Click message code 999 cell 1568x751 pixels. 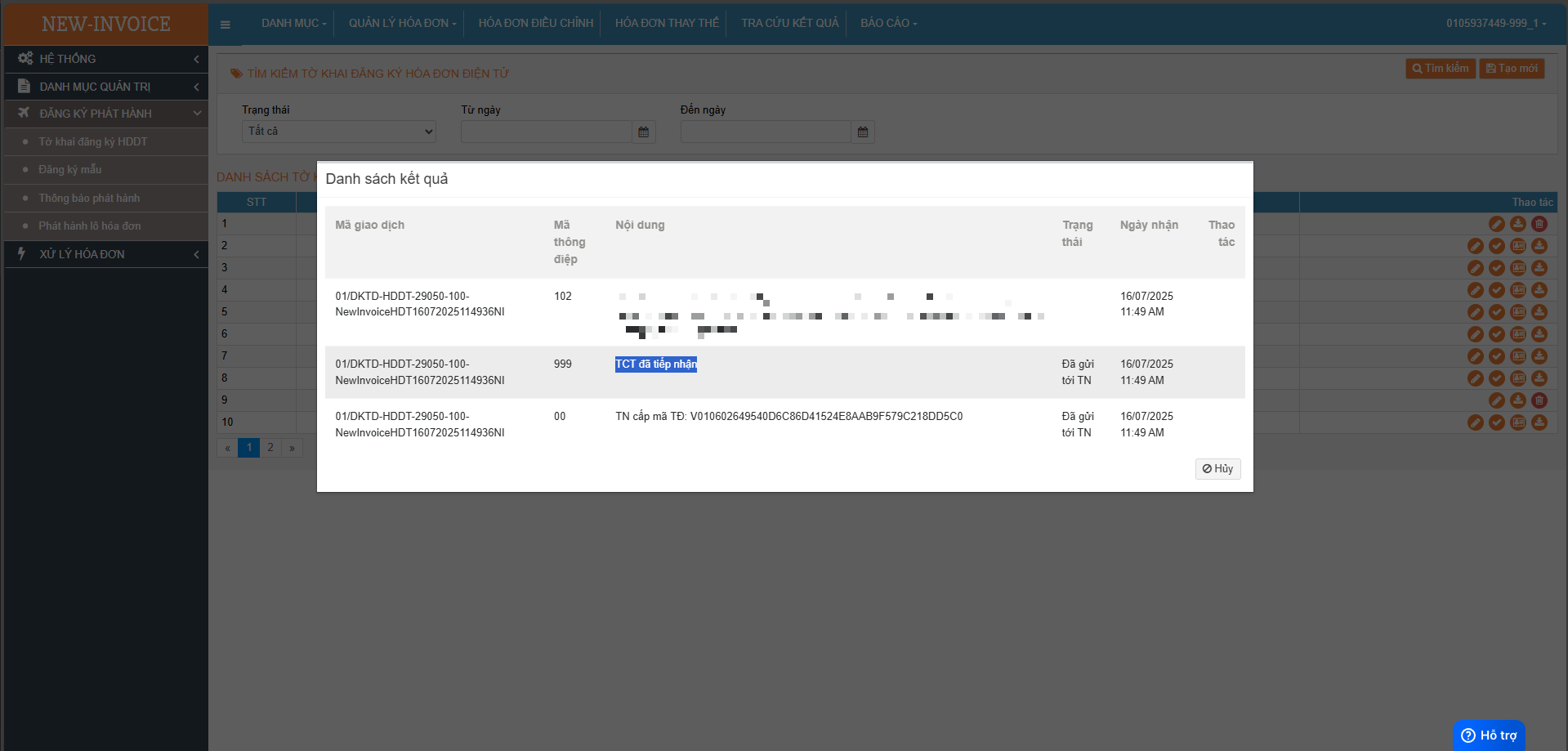tap(563, 364)
